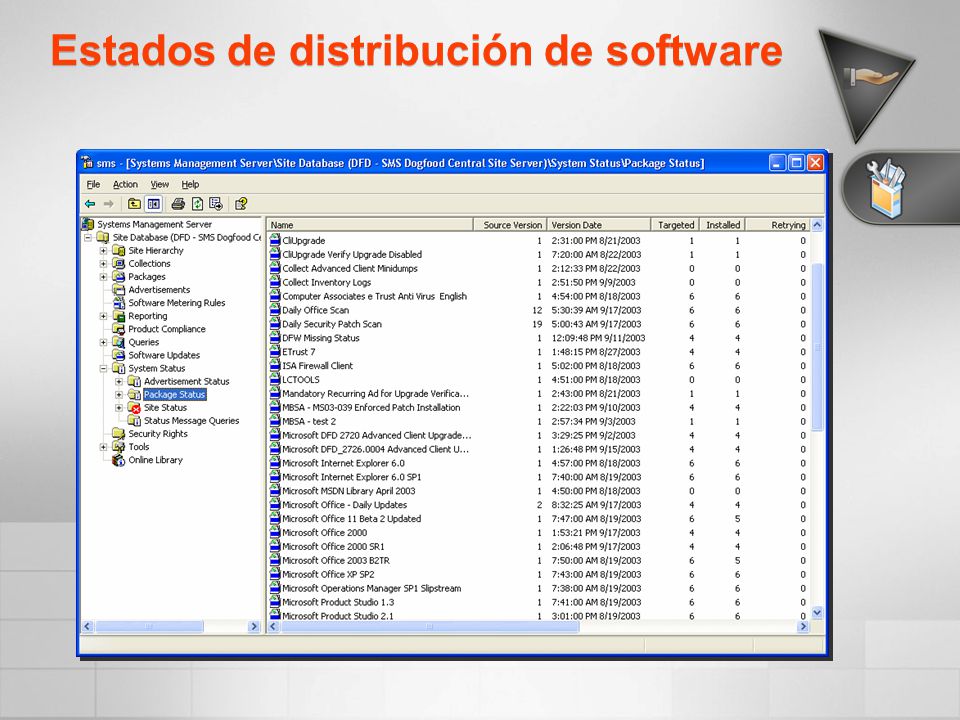Expand the Advertisement Status node
960x720 pixels.
click(119, 381)
